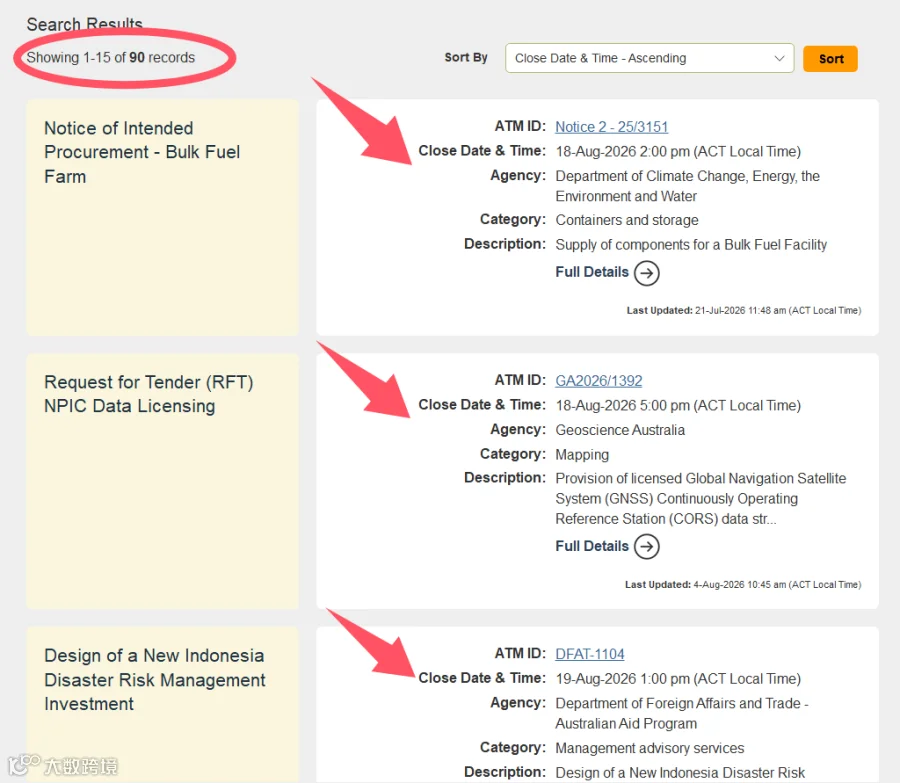
Task: Open ATM ID DFAT-1104 link
Action: [x=589, y=654]
